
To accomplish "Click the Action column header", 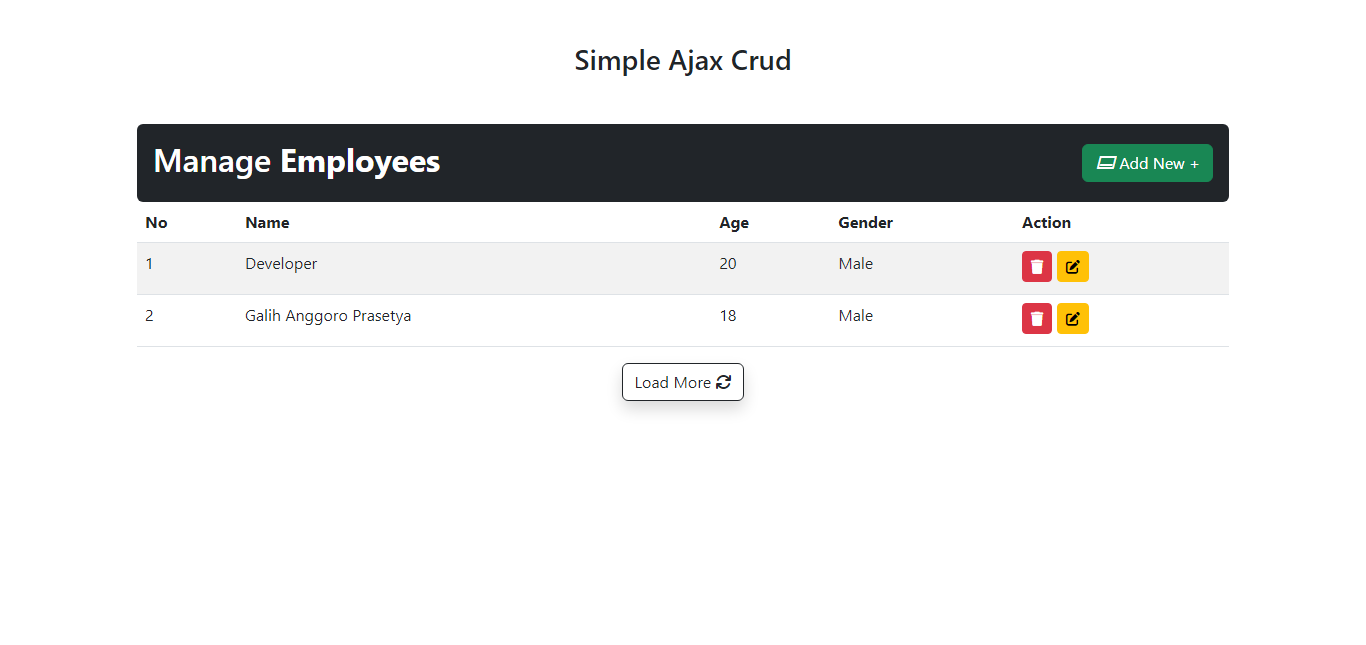I will pos(1046,223).
